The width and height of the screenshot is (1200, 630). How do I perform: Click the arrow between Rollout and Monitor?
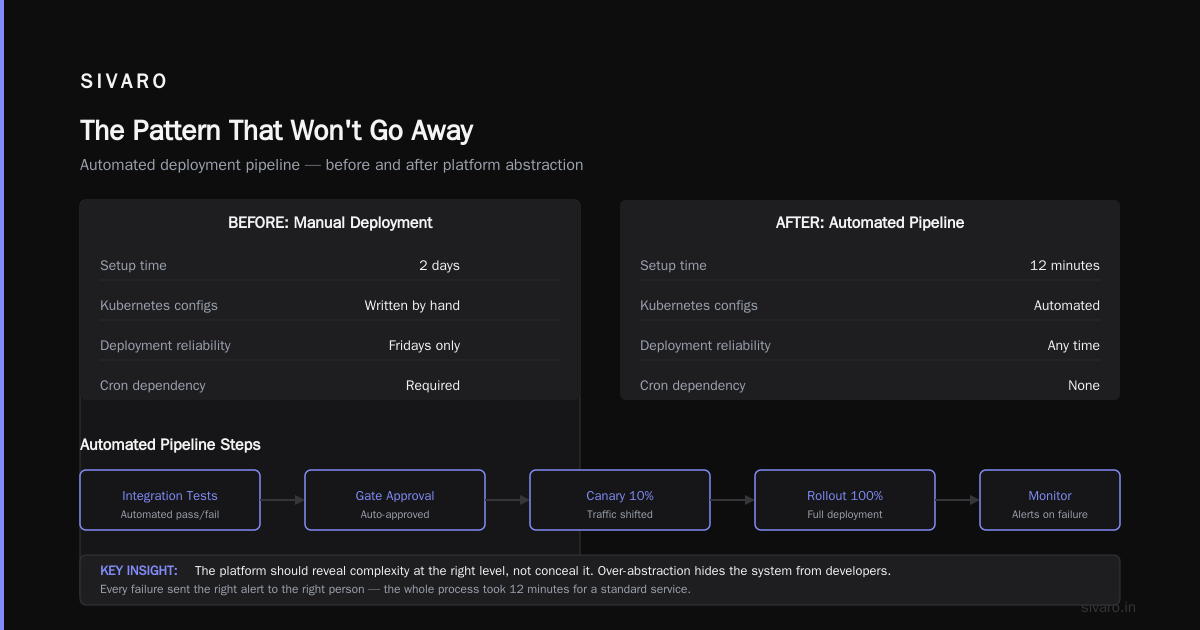pos(958,499)
